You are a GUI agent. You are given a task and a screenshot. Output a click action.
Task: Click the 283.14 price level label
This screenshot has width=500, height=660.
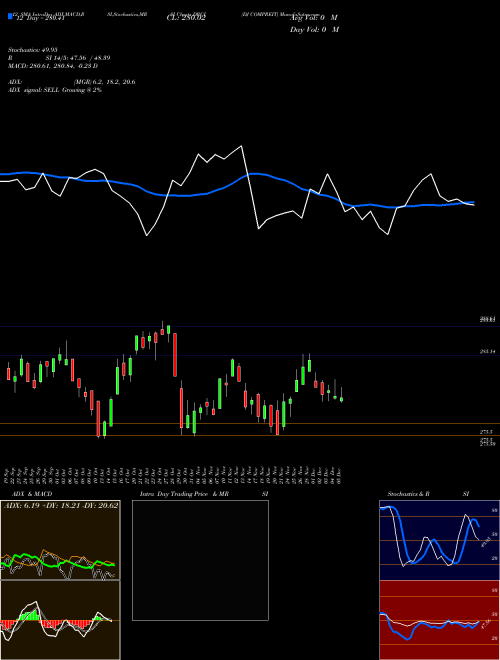(488, 351)
